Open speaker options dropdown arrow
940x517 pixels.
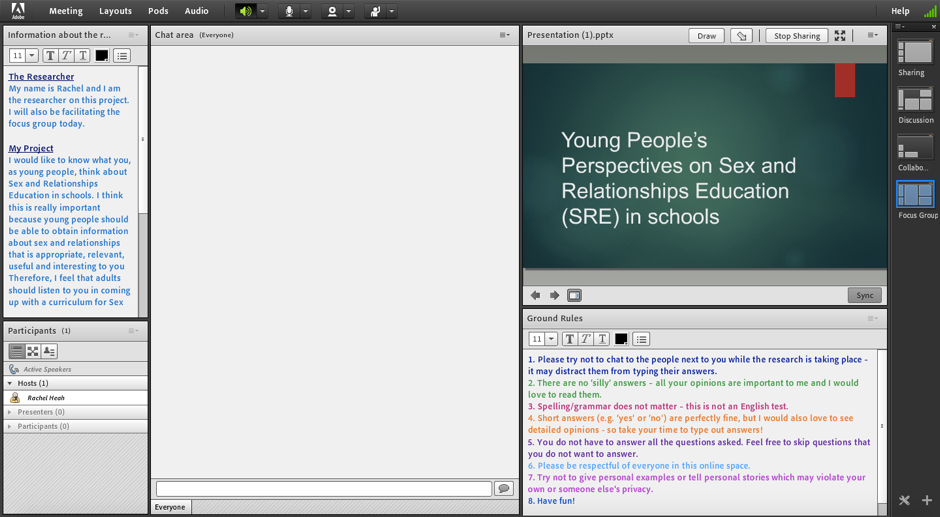[x=262, y=11]
